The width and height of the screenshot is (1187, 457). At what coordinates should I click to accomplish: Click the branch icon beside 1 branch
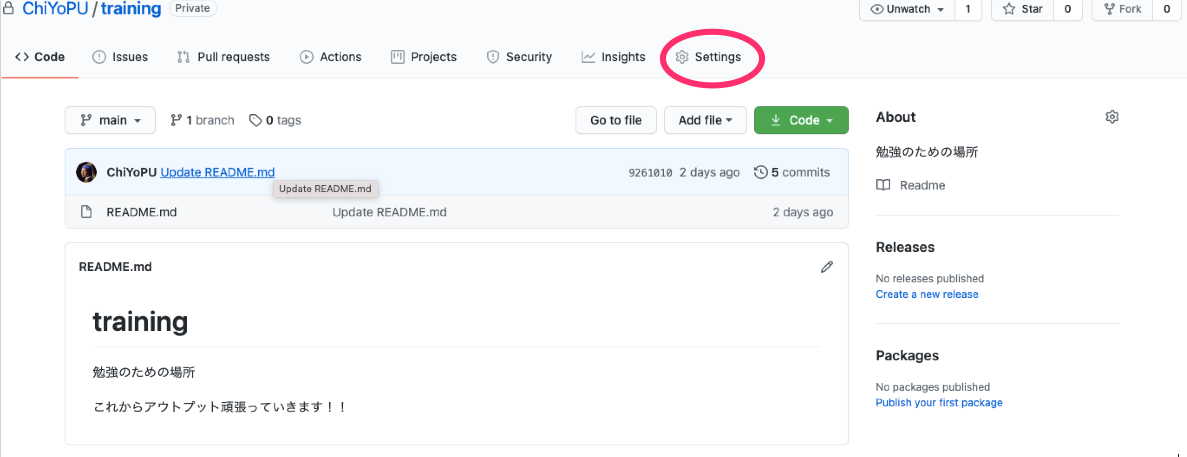coord(176,120)
